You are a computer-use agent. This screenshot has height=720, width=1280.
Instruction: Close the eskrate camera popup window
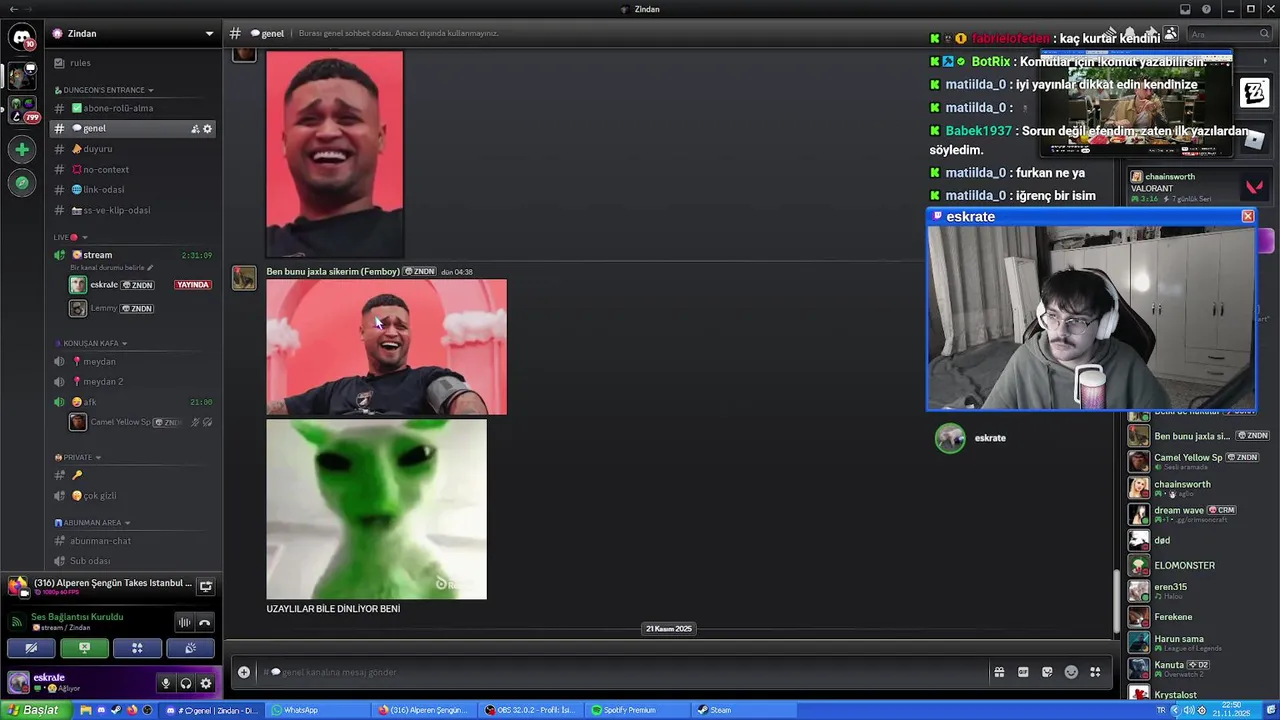(1248, 216)
